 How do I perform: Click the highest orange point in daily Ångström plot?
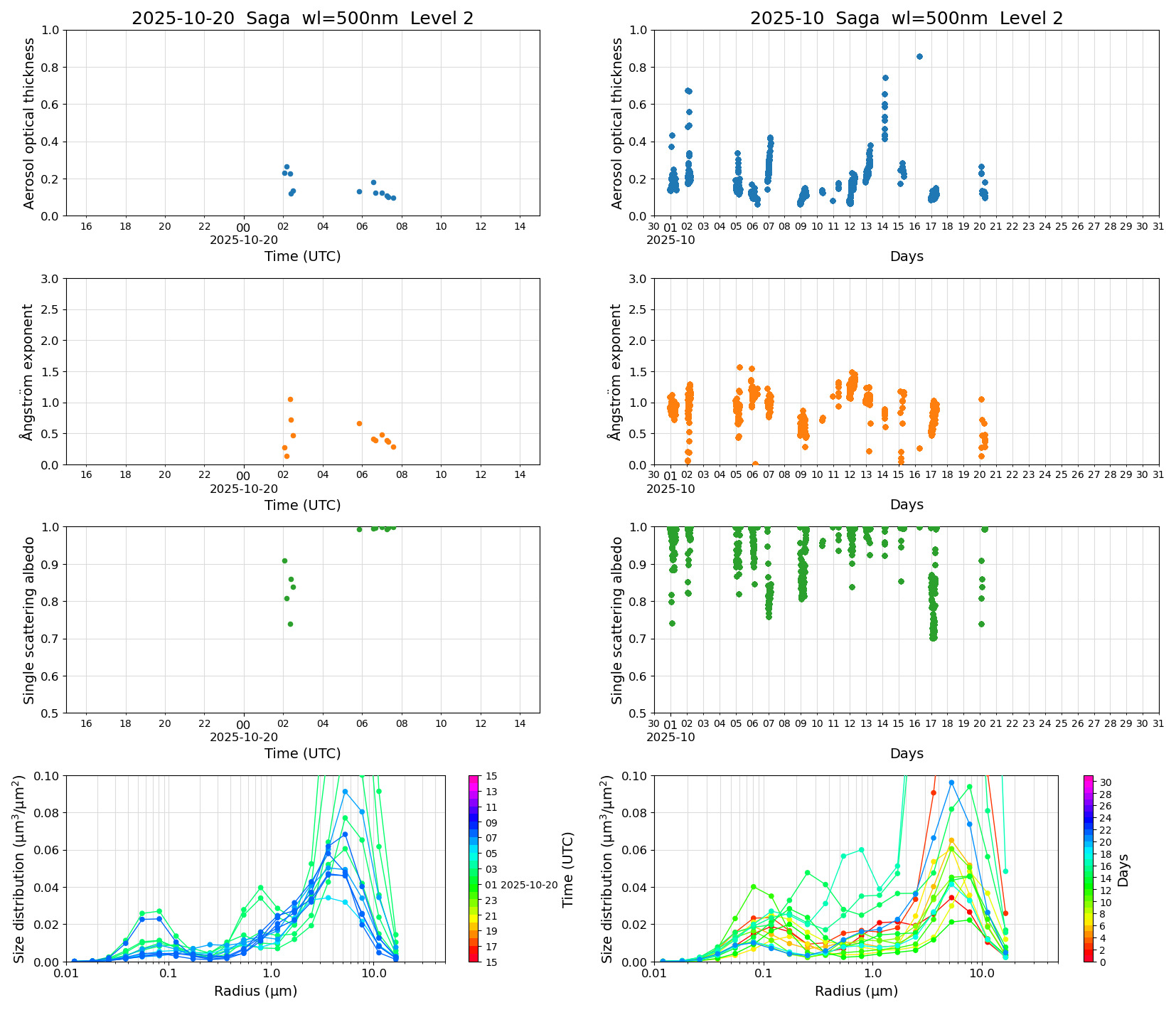(290, 399)
